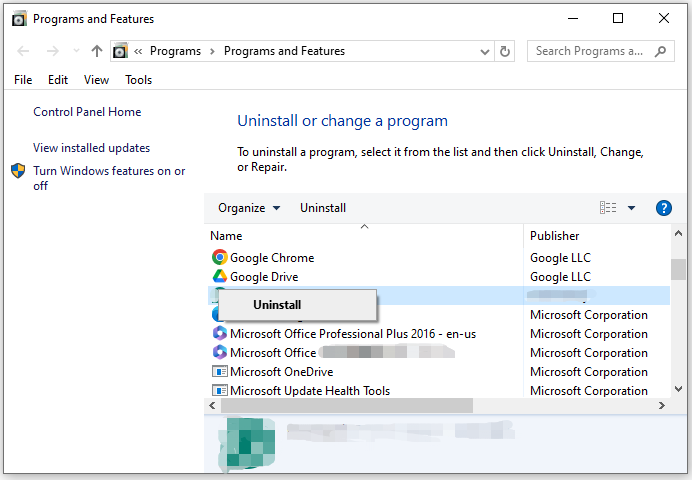
Task: Open the Edit menu
Action: (x=58, y=80)
